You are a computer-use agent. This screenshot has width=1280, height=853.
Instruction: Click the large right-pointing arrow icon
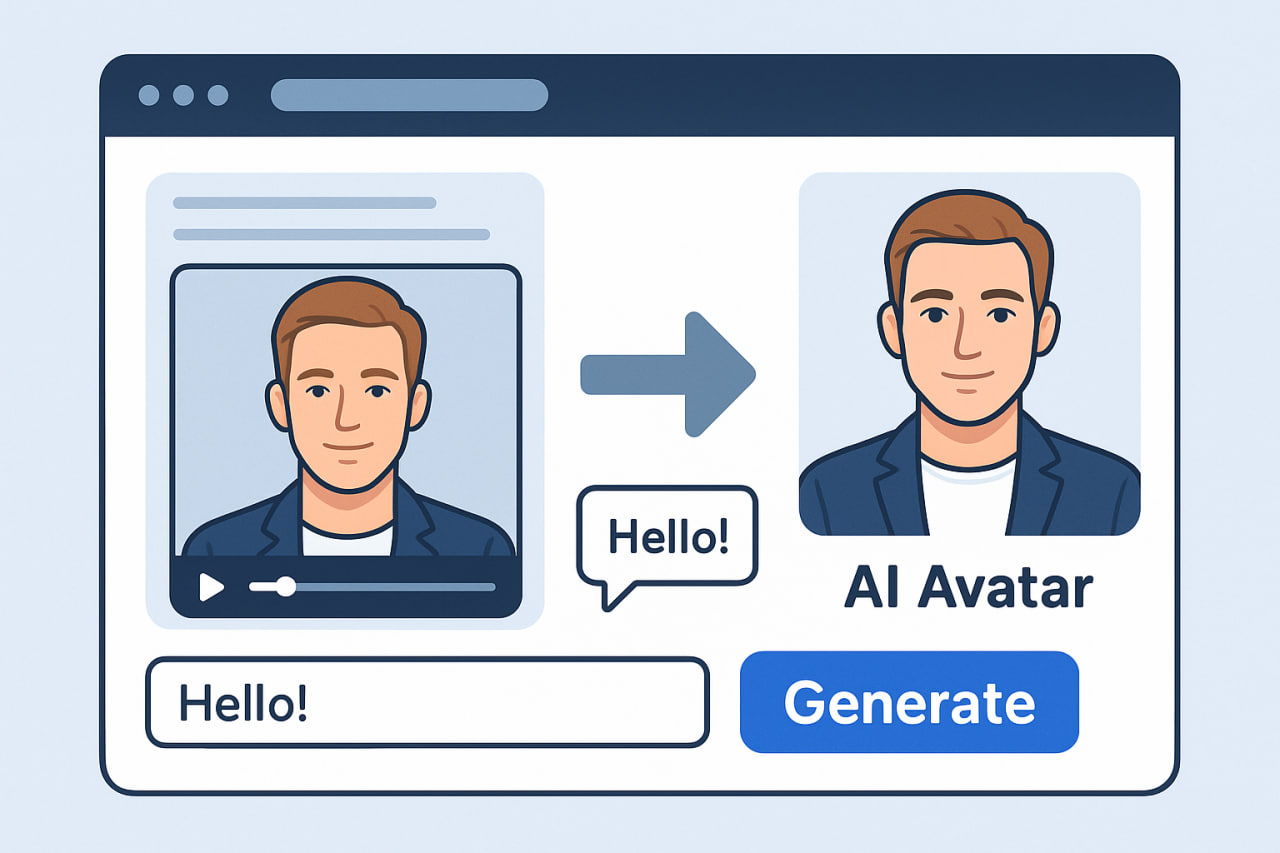pyautogui.click(x=668, y=374)
